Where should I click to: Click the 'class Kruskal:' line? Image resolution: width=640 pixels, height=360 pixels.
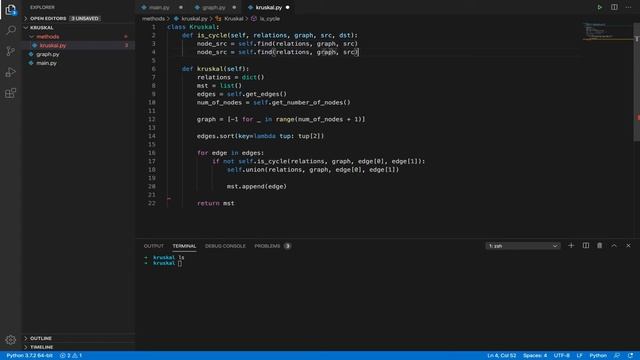click(x=193, y=27)
